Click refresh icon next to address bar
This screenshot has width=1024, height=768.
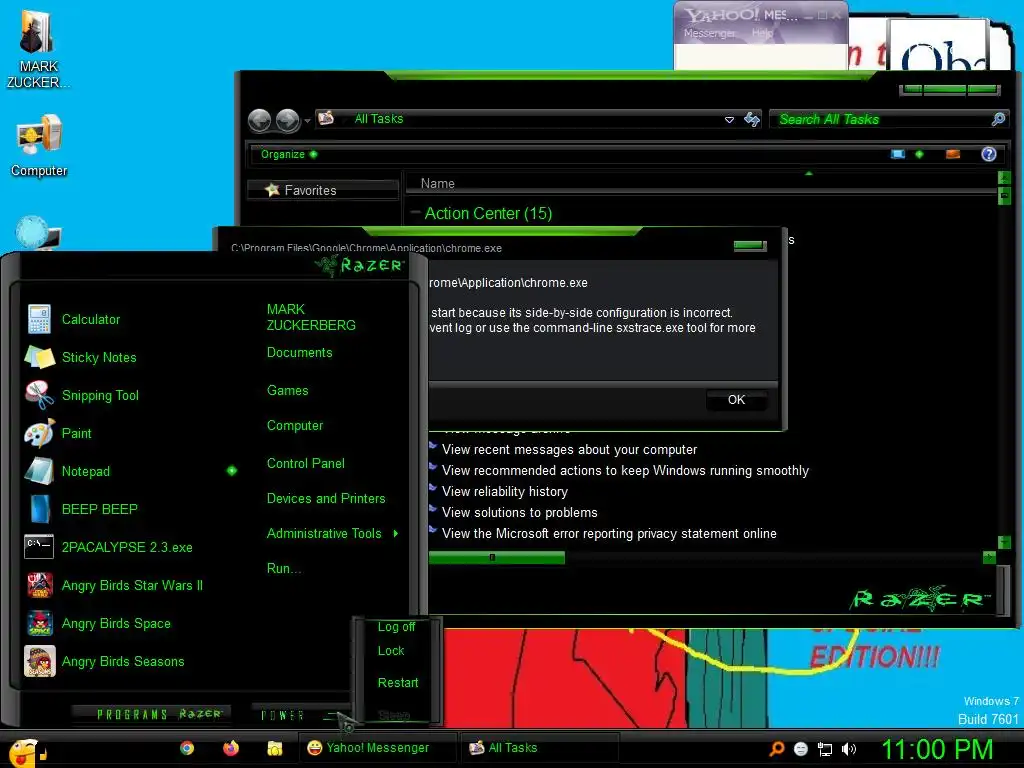(752, 120)
